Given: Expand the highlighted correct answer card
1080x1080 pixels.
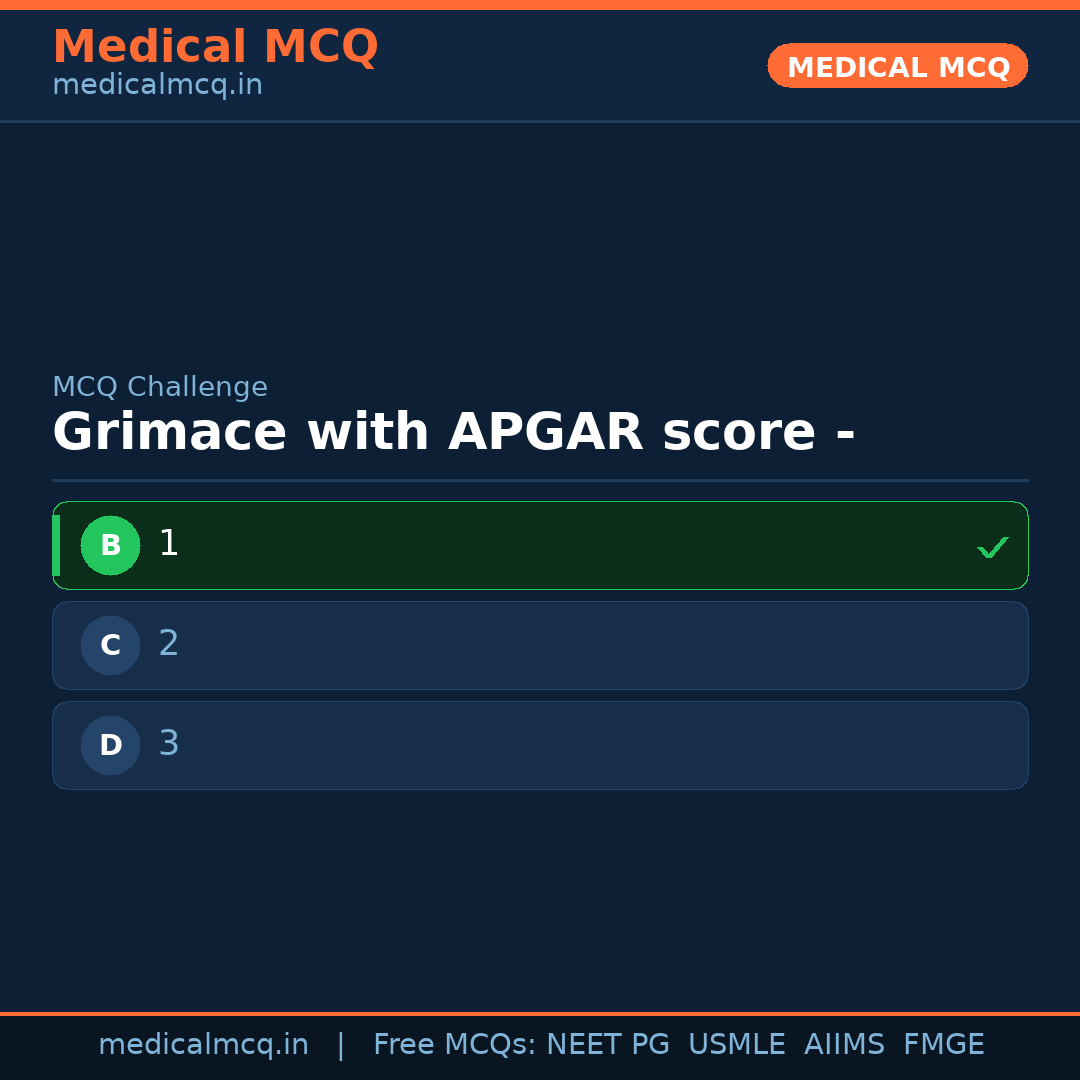Looking at the screenshot, I should 540,545.
